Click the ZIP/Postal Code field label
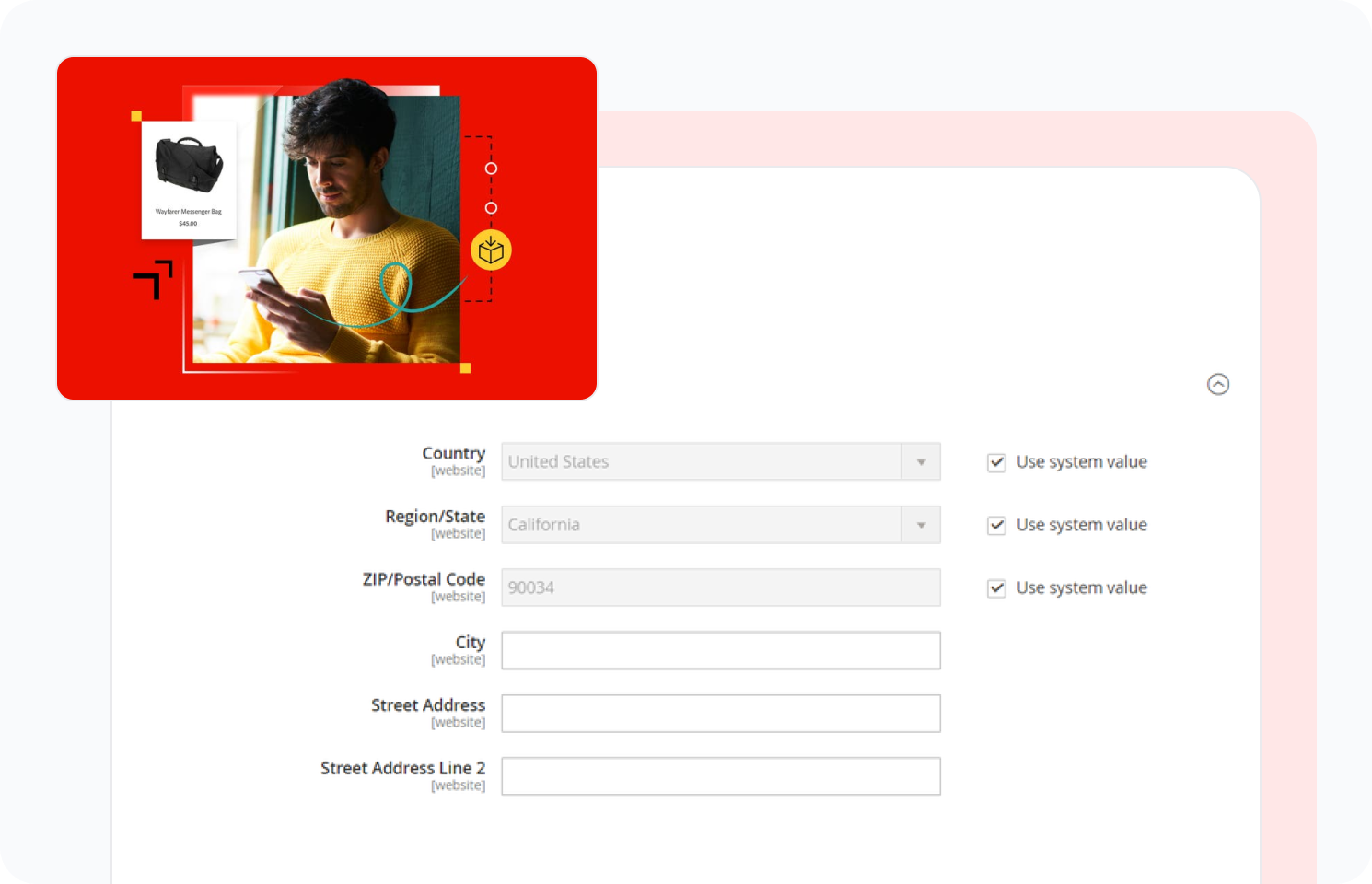The width and height of the screenshot is (1372, 884). (x=424, y=579)
